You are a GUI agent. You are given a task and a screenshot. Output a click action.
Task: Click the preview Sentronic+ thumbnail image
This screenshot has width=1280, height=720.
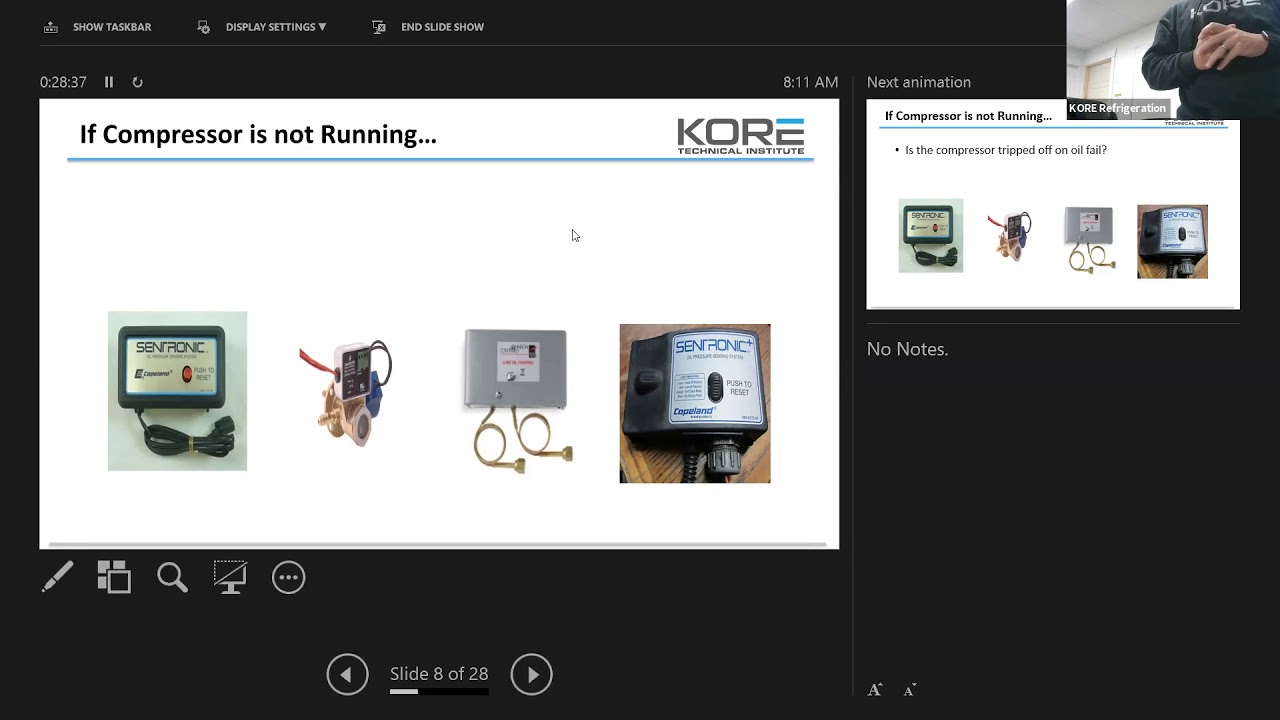click(1172, 242)
